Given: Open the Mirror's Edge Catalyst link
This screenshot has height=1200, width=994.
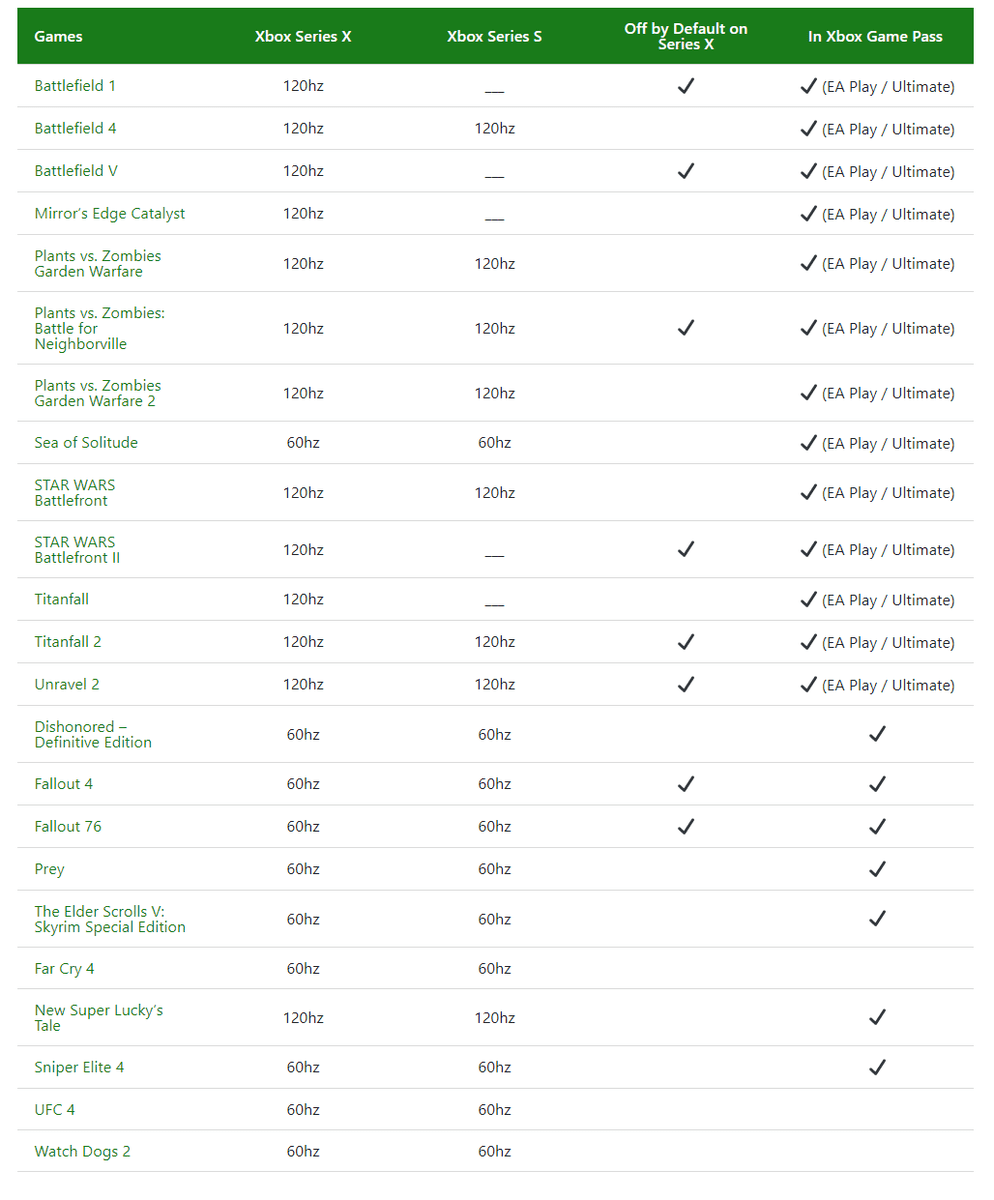Looking at the screenshot, I should click(x=110, y=214).
